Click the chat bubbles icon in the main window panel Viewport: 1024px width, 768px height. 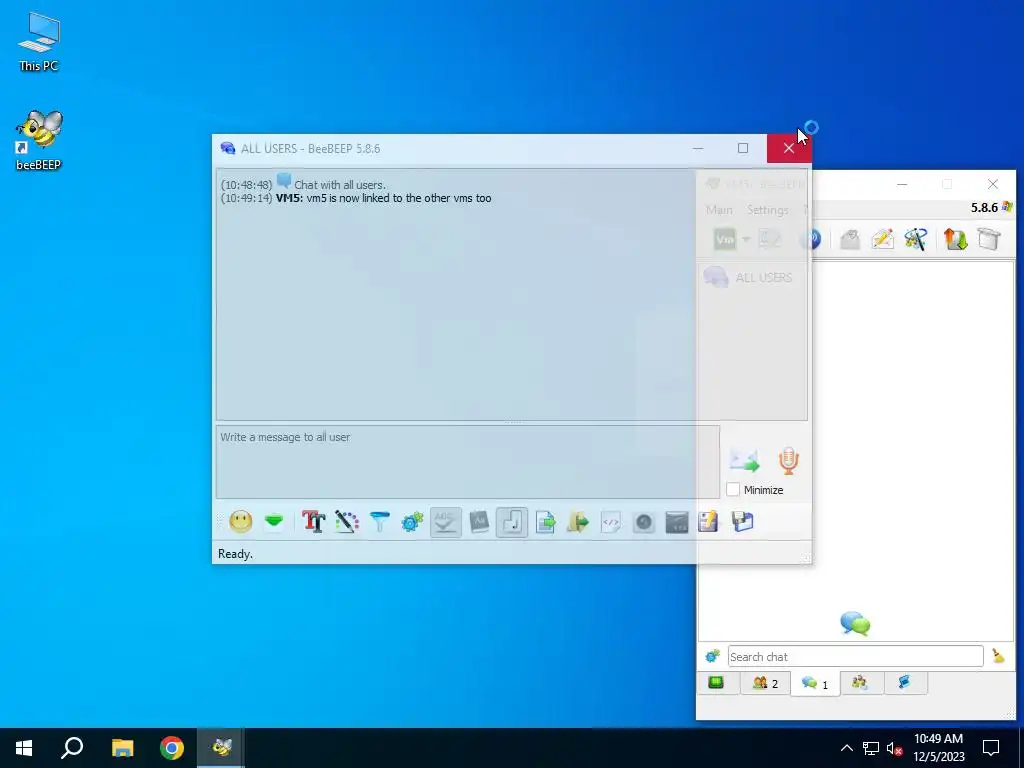point(855,624)
